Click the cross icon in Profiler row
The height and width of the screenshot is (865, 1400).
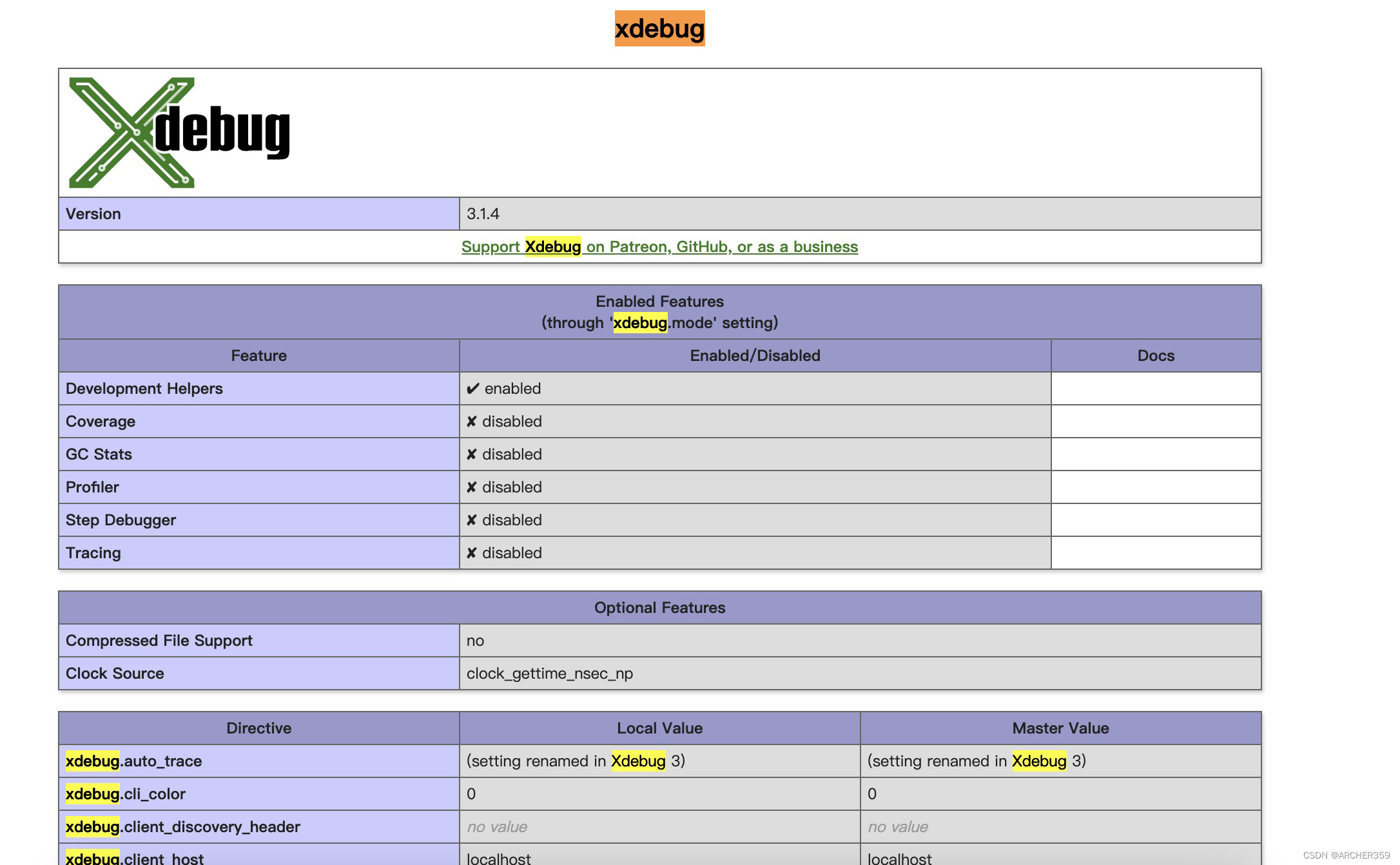[x=471, y=487]
